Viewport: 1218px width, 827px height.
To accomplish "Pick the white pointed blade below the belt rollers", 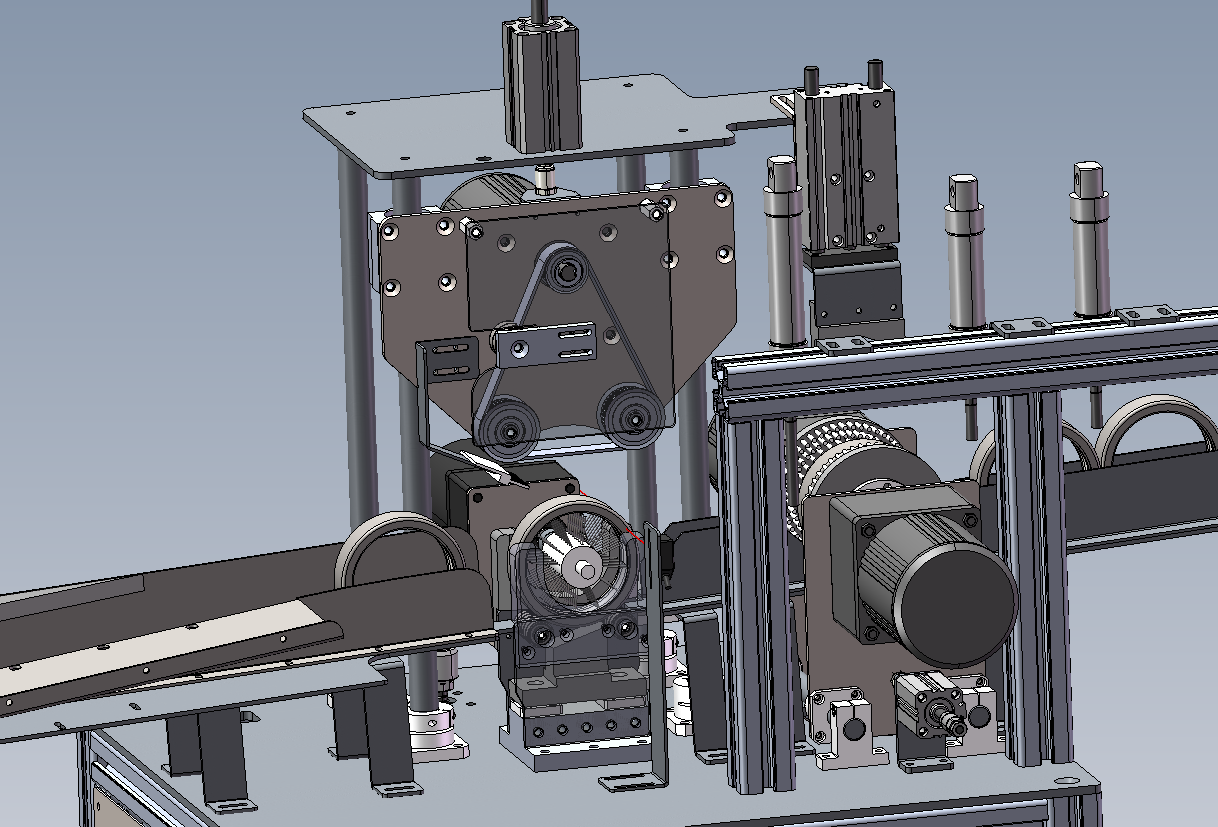I will click(490, 466).
